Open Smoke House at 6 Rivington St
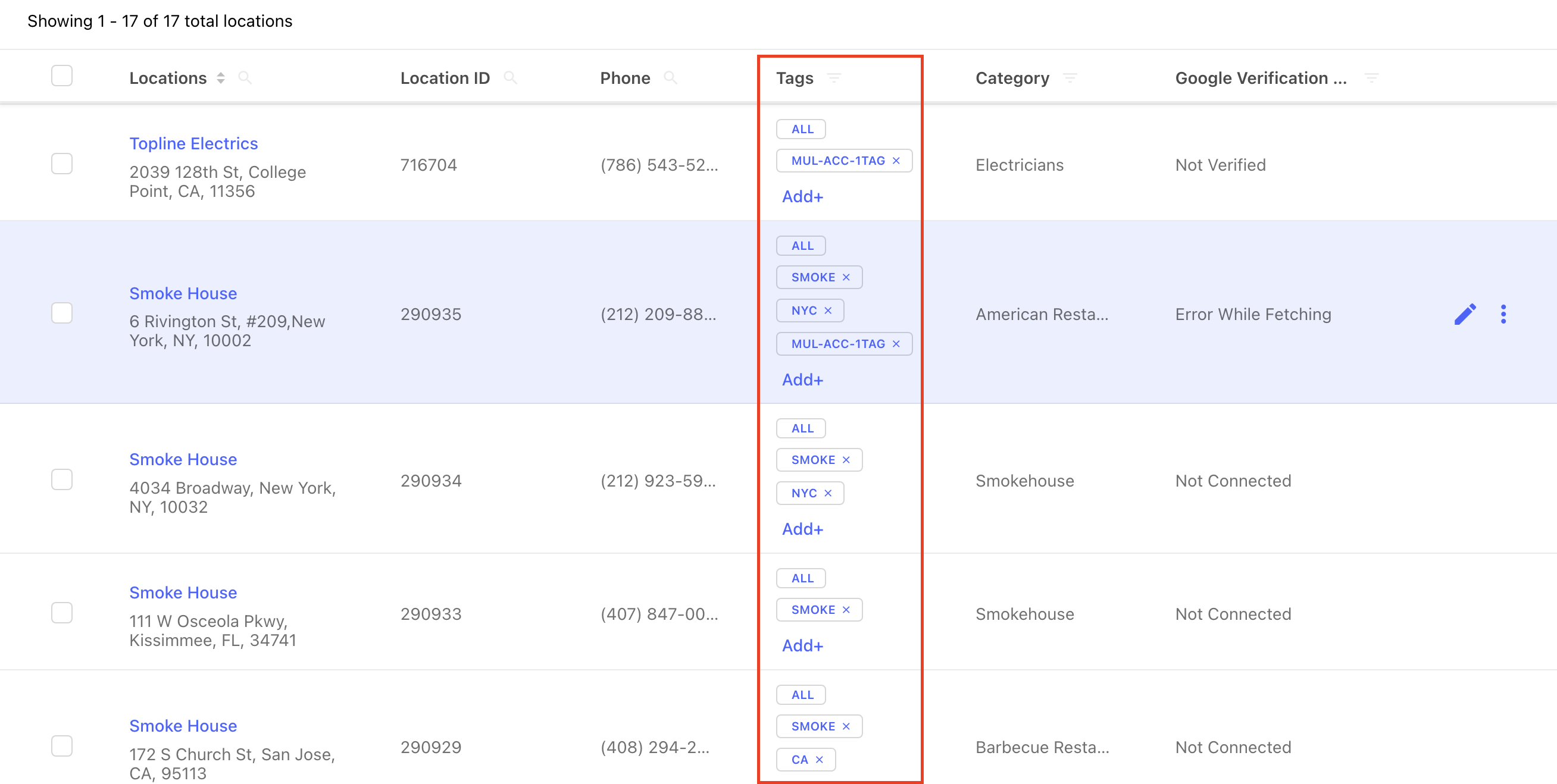This screenshot has width=1557, height=784. click(183, 293)
